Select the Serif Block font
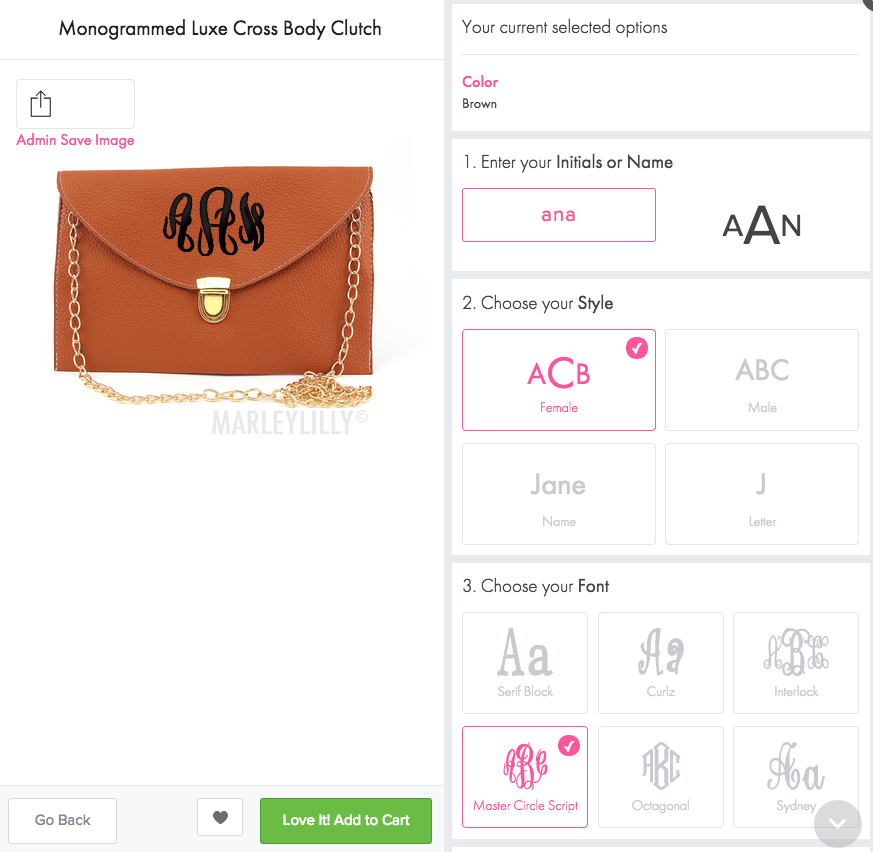 [x=524, y=663]
